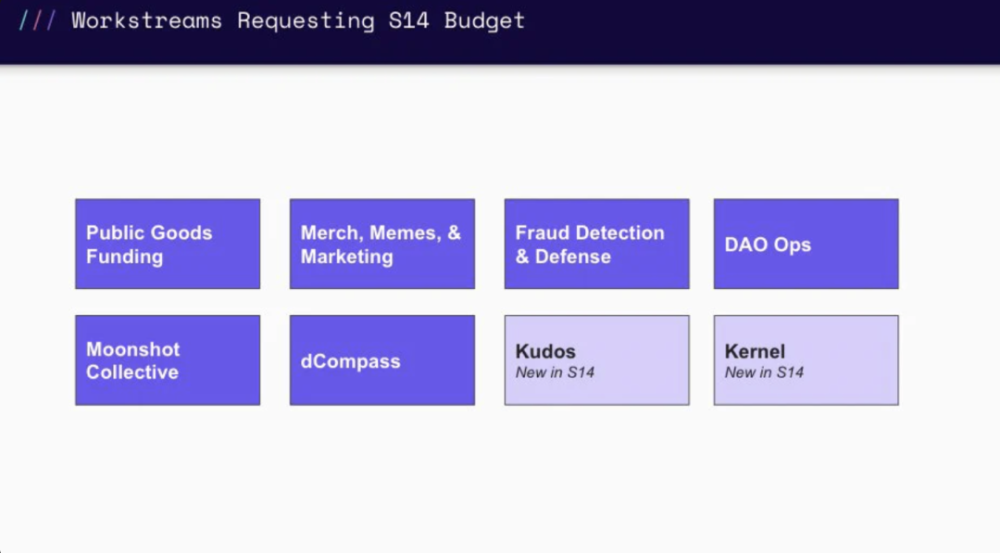Screen dimensions: 1000x553
Task: Click the Kernel New in S14 box
Action: tap(806, 360)
